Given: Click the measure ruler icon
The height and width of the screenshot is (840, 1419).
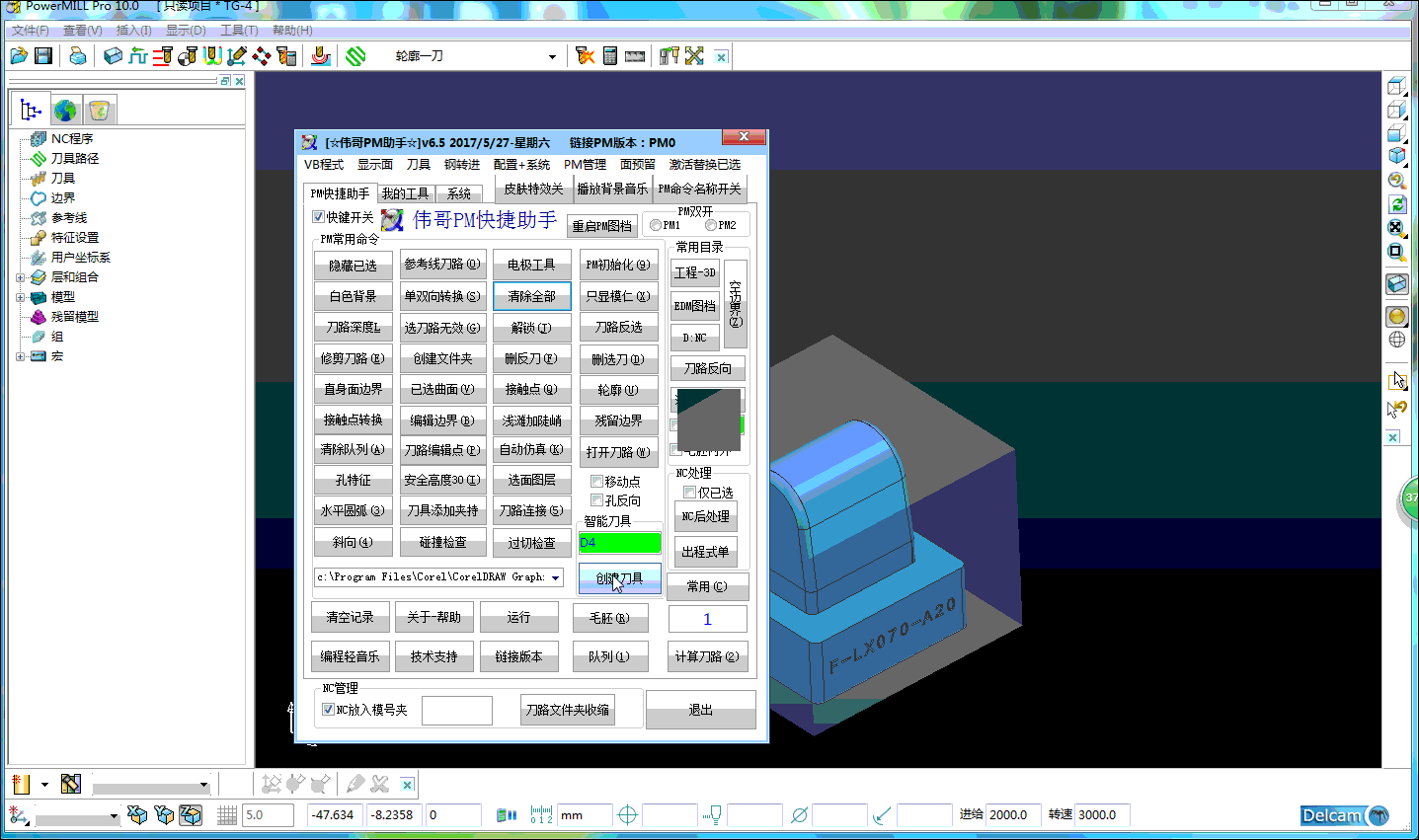Looking at the screenshot, I should tap(635, 56).
